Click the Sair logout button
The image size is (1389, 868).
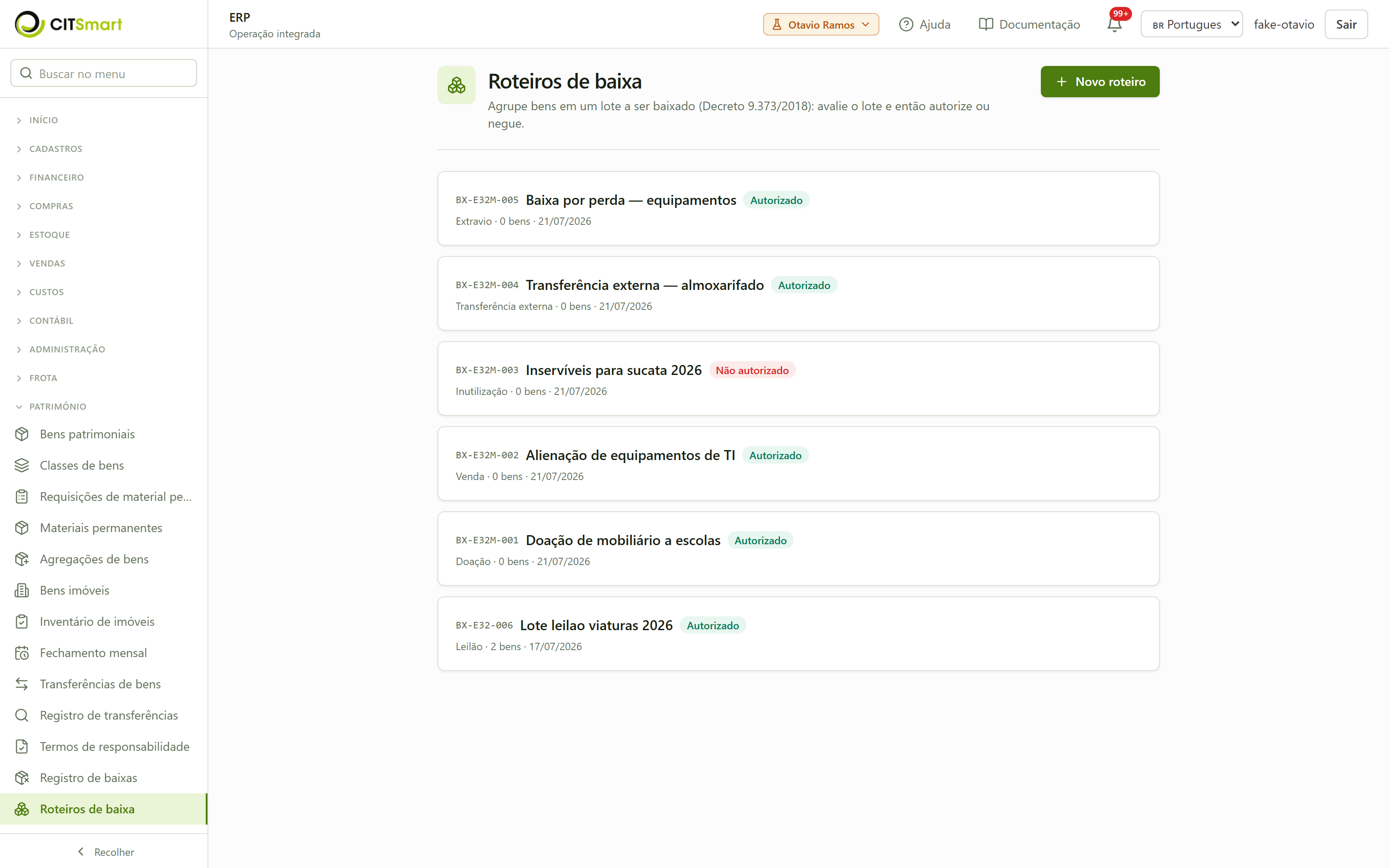point(1346,25)
